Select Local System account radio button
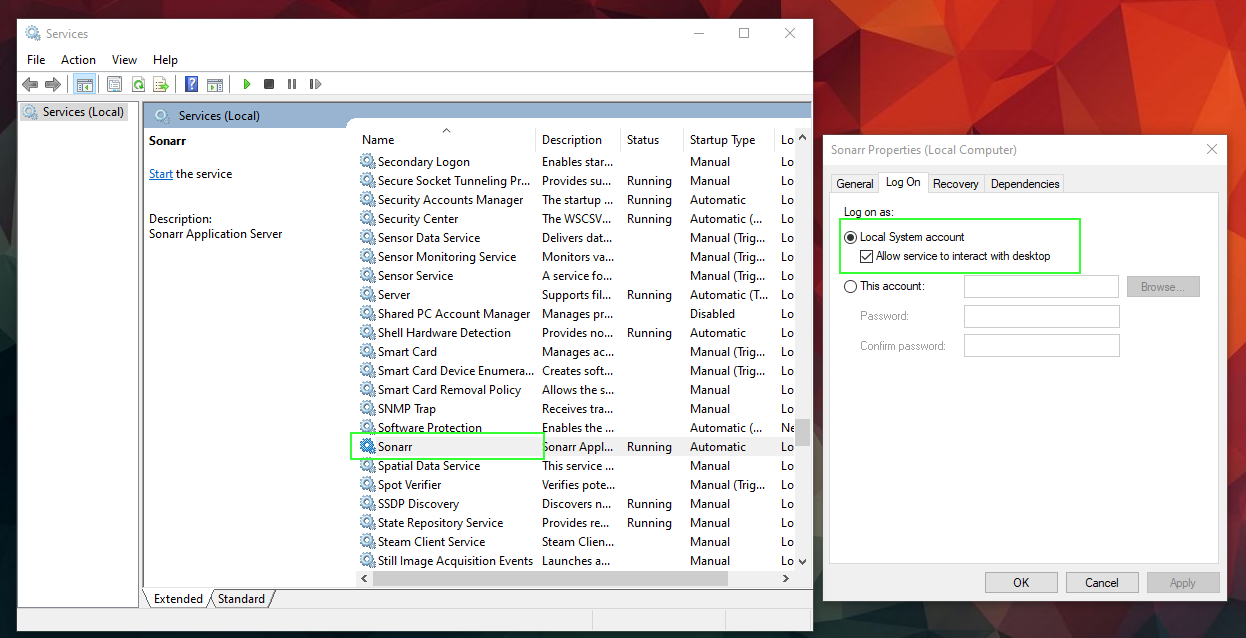1246x638 pixels. 851,237
